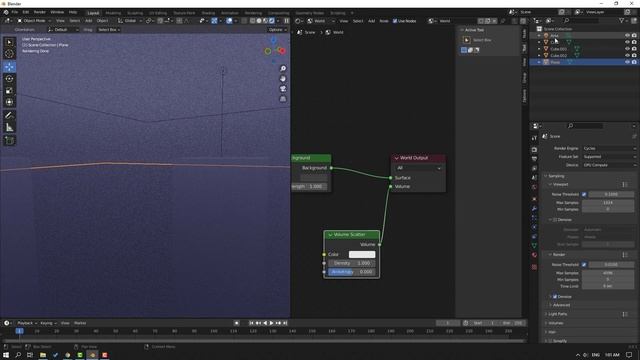Enable Viewport Denoise checkbox
640x360 pixels.
(555, 220)
